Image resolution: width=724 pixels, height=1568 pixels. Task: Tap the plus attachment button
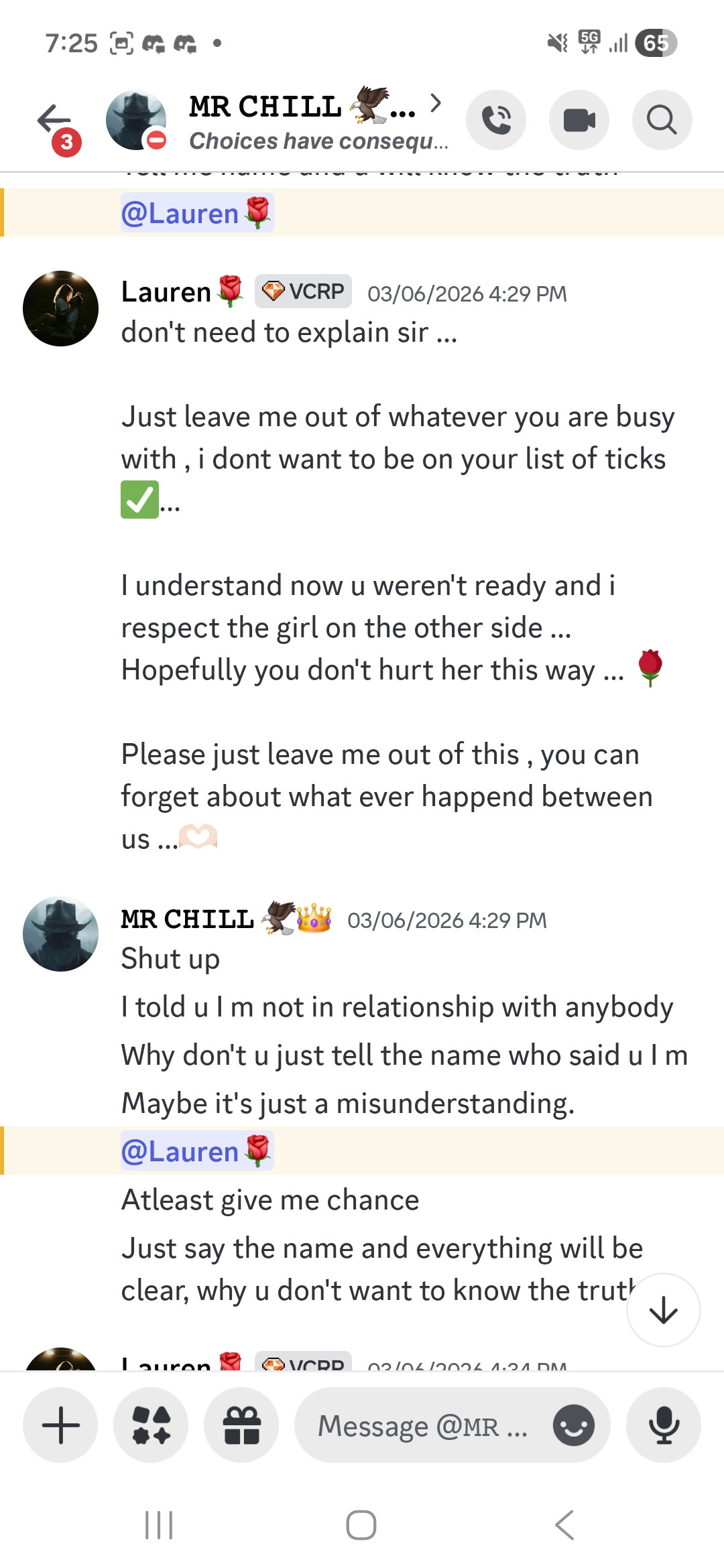[x=60, y=1425]
